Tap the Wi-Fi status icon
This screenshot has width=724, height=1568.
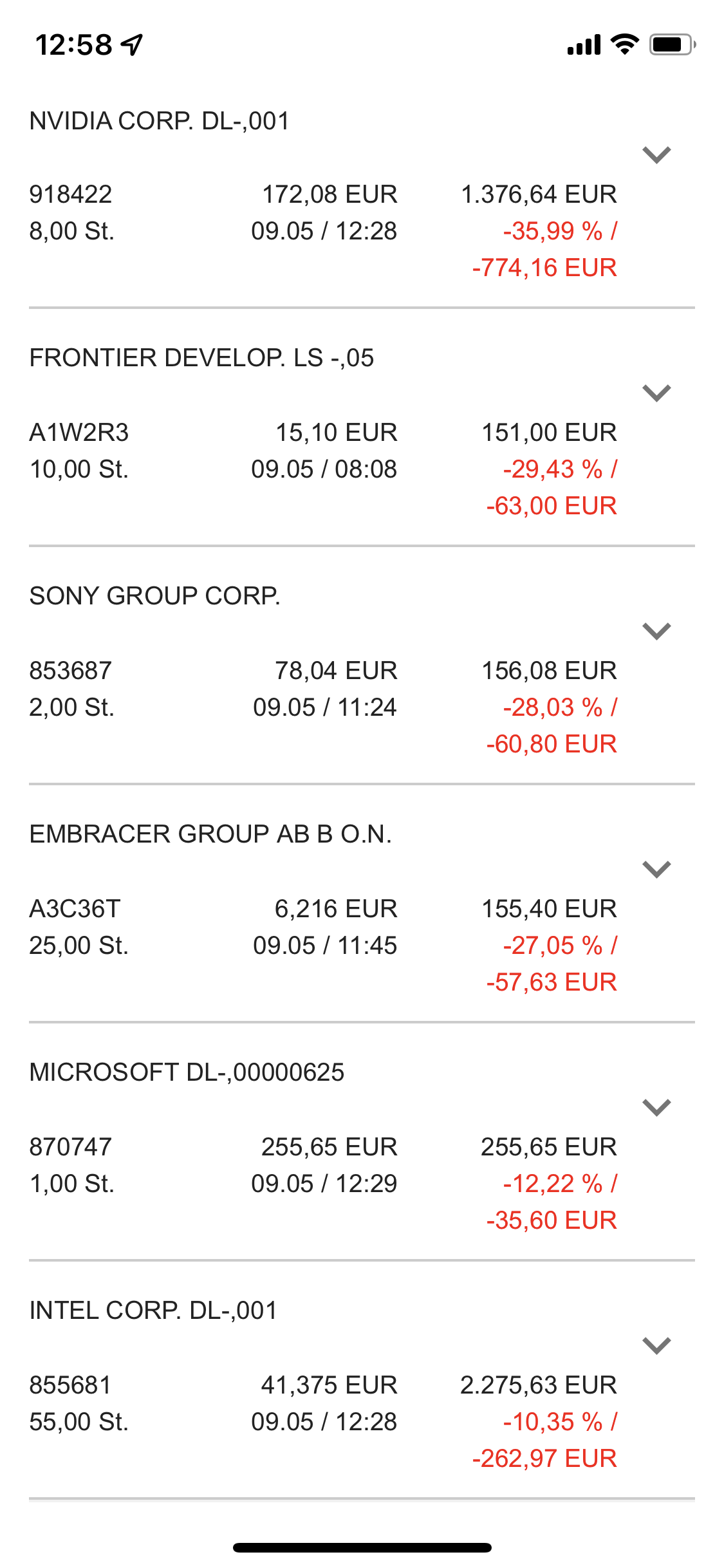point(624,44)
